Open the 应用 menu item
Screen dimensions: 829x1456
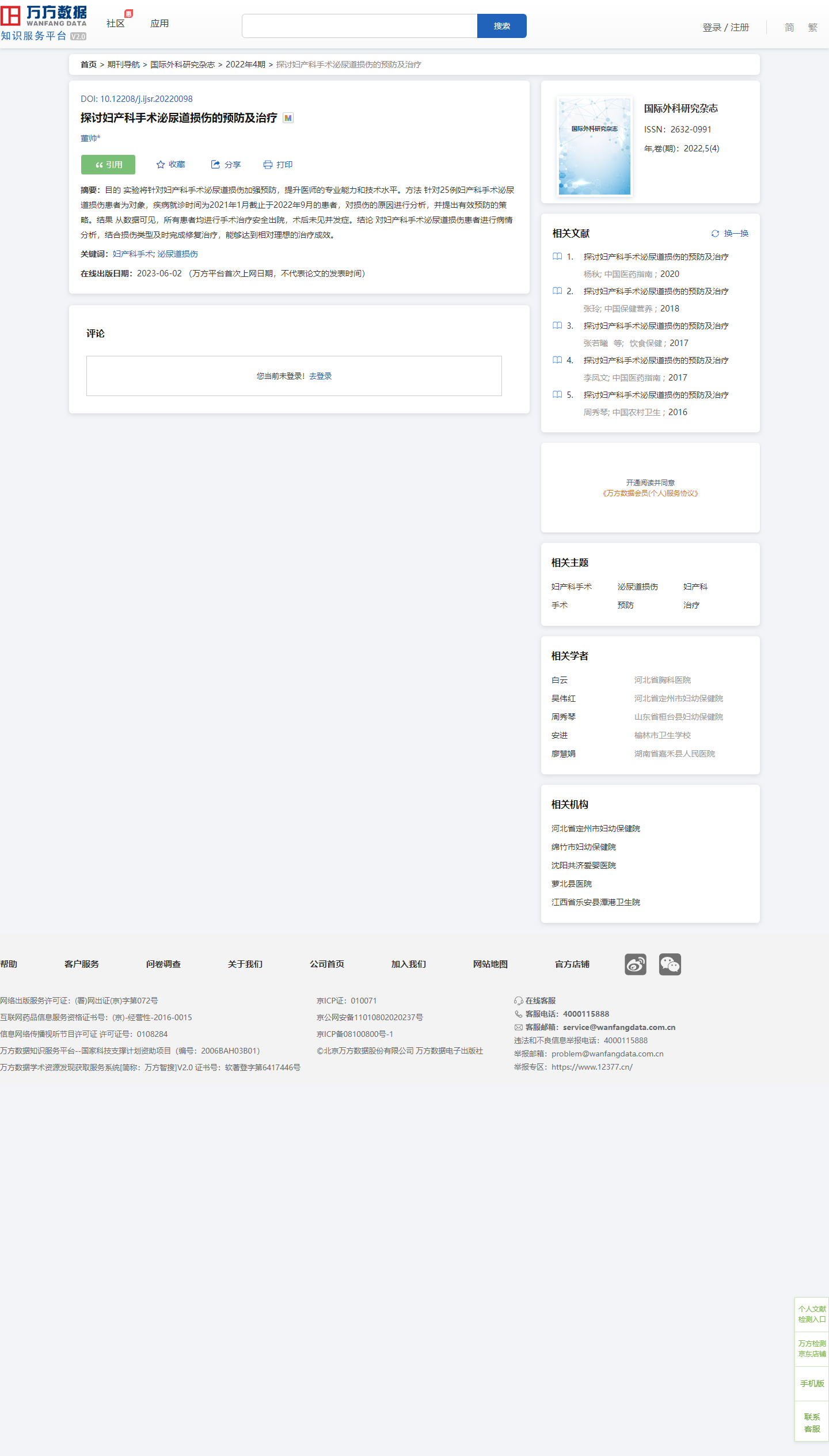tap(159, 24)
